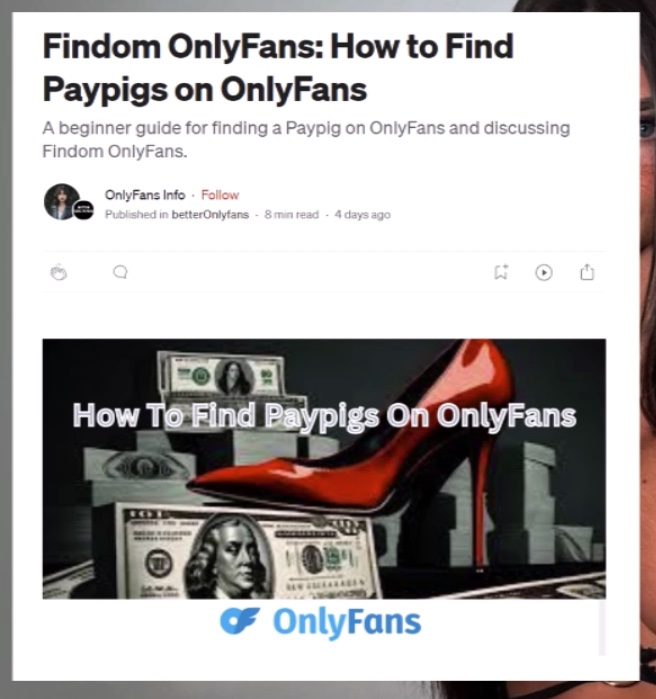
Task: Play the listen audio button
Action: (544, 272)
